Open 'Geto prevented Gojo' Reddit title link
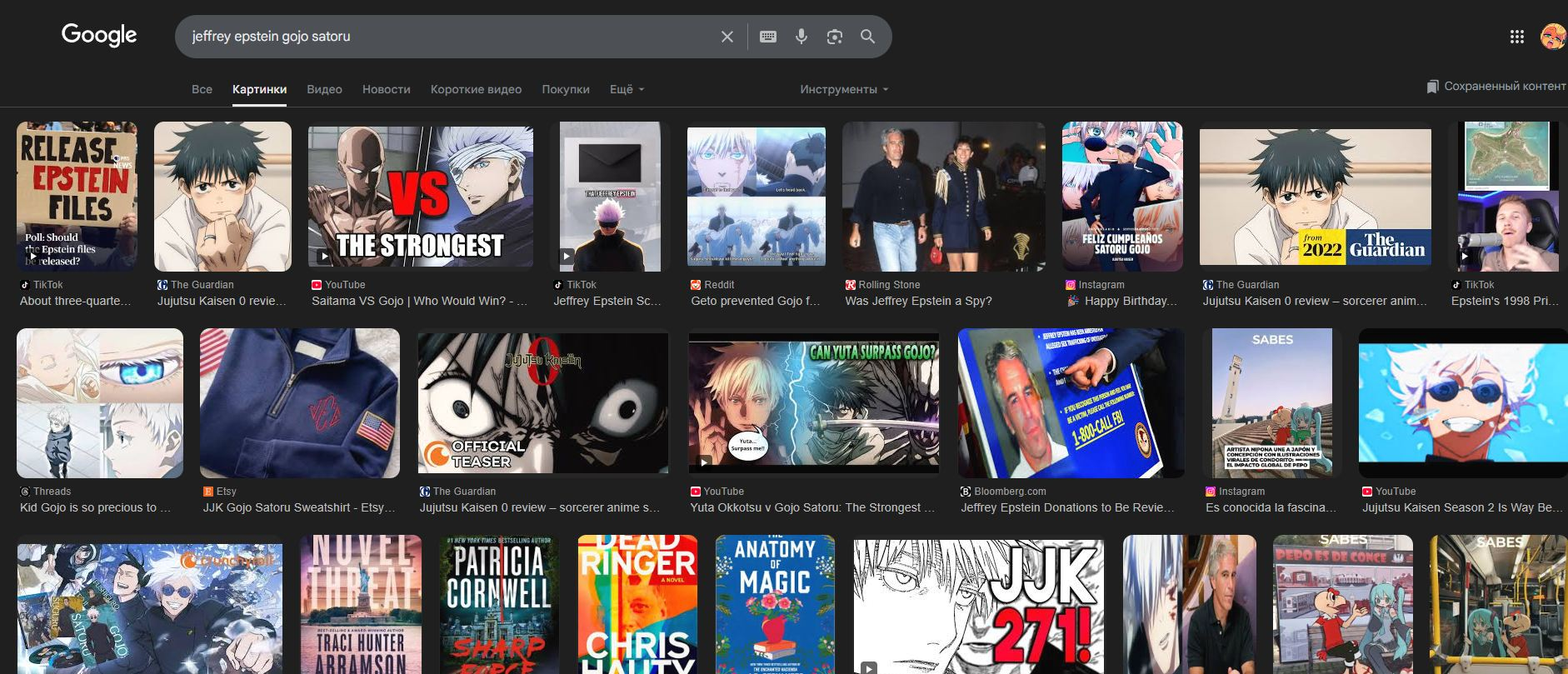Screen dimensions: 1568x674 (x=756, y=301)
